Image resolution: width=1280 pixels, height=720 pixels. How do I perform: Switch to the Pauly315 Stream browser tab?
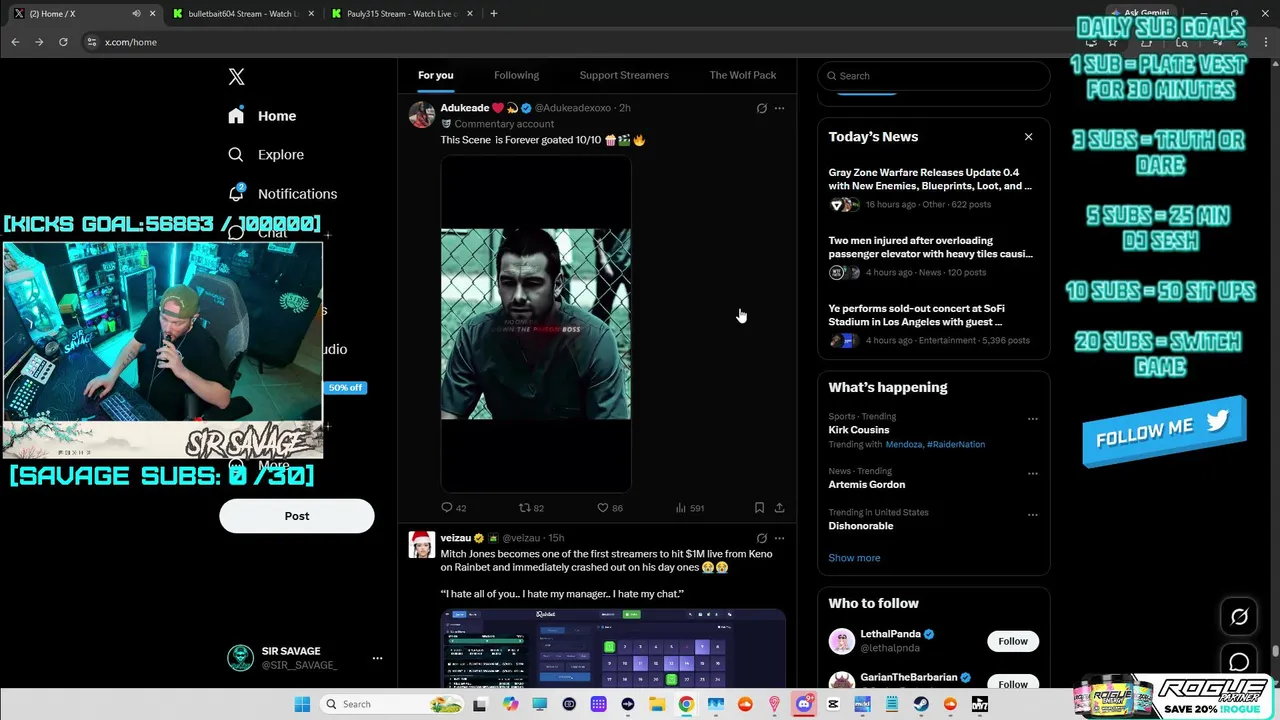coord(400,14)
